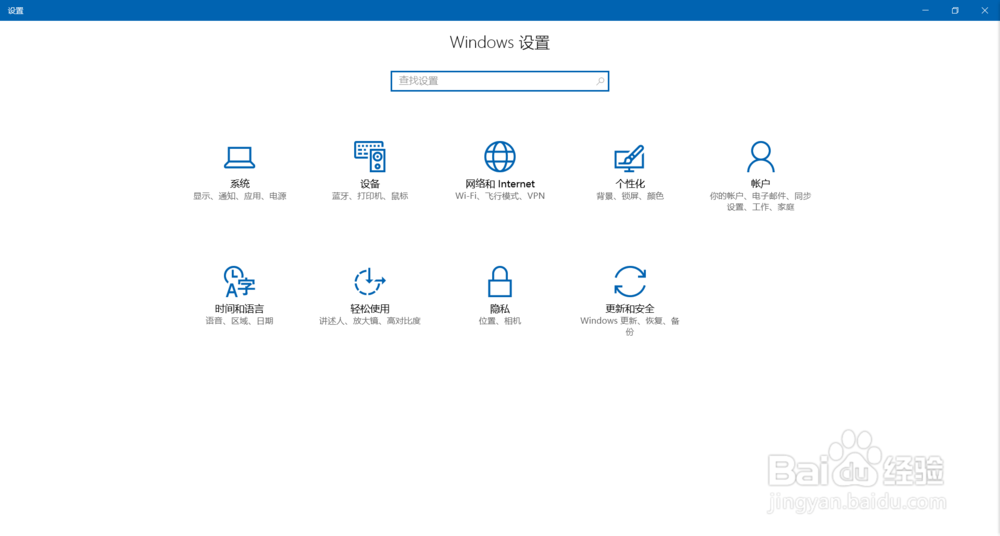This screenshot has width=1000, height=536.
Task: Click the 时间和语言 category title
Action: coord(239,309)
